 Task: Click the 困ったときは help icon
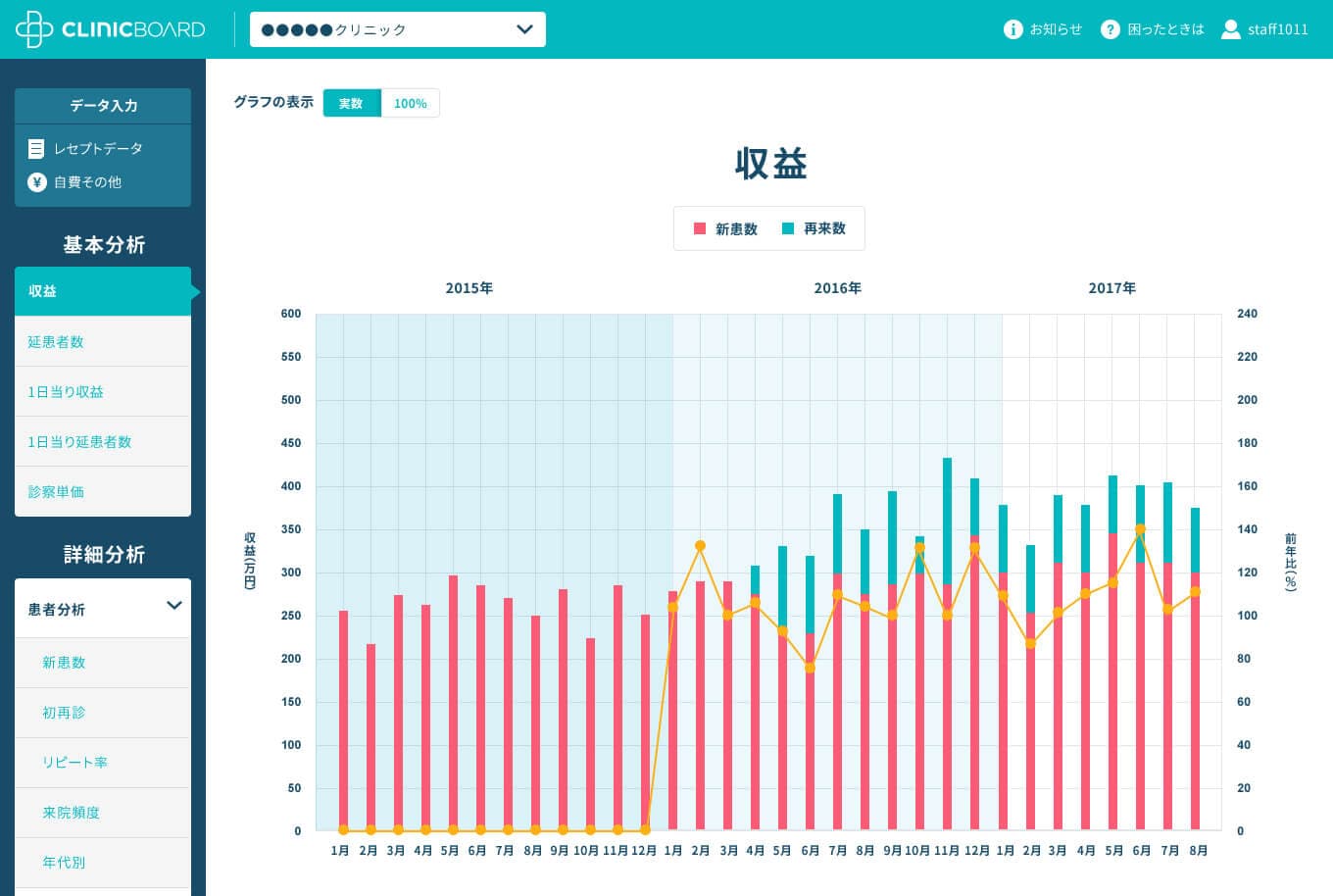[x=1110, y=29]
